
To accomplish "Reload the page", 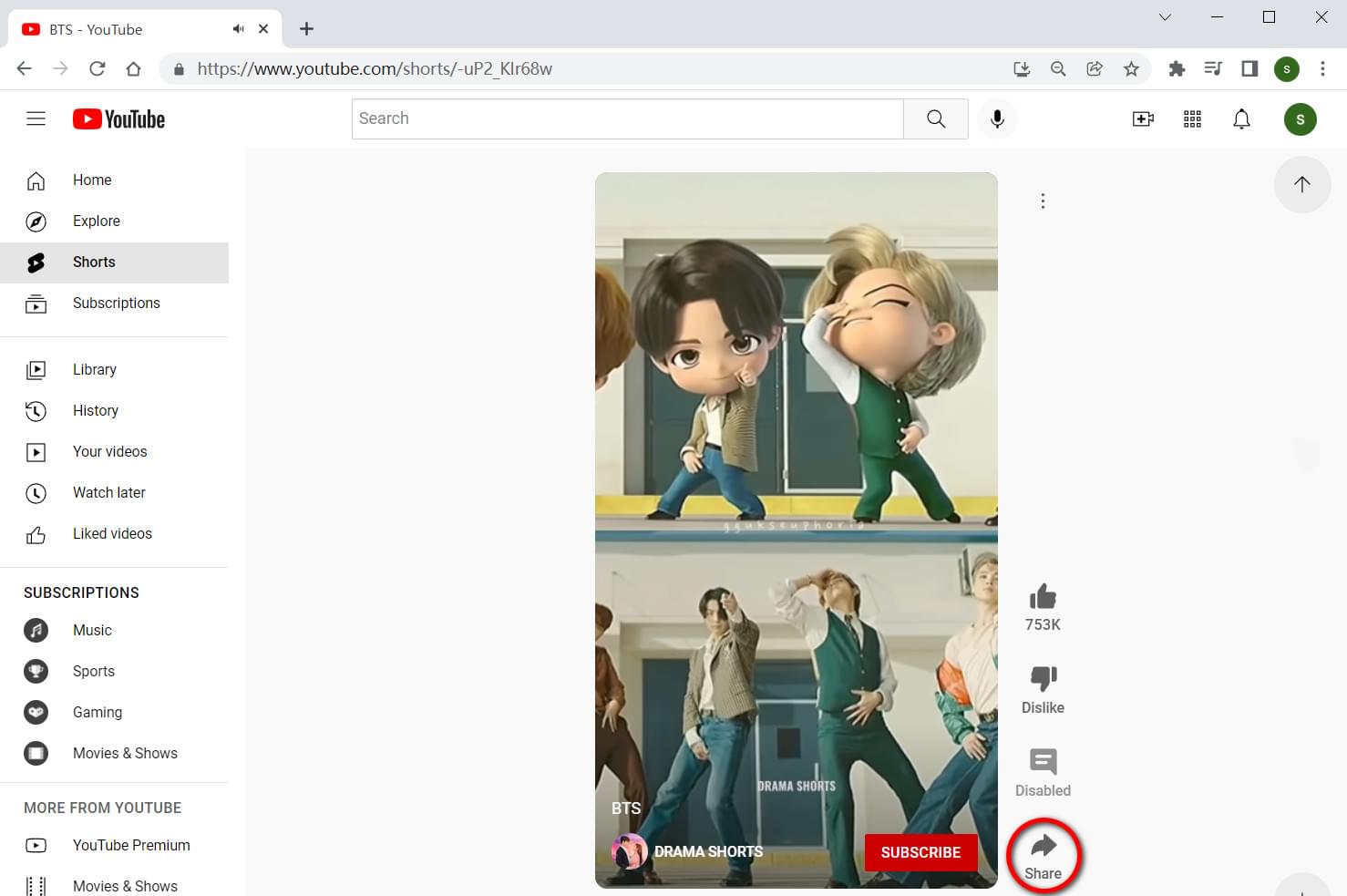I will click(x=97, y=68).
